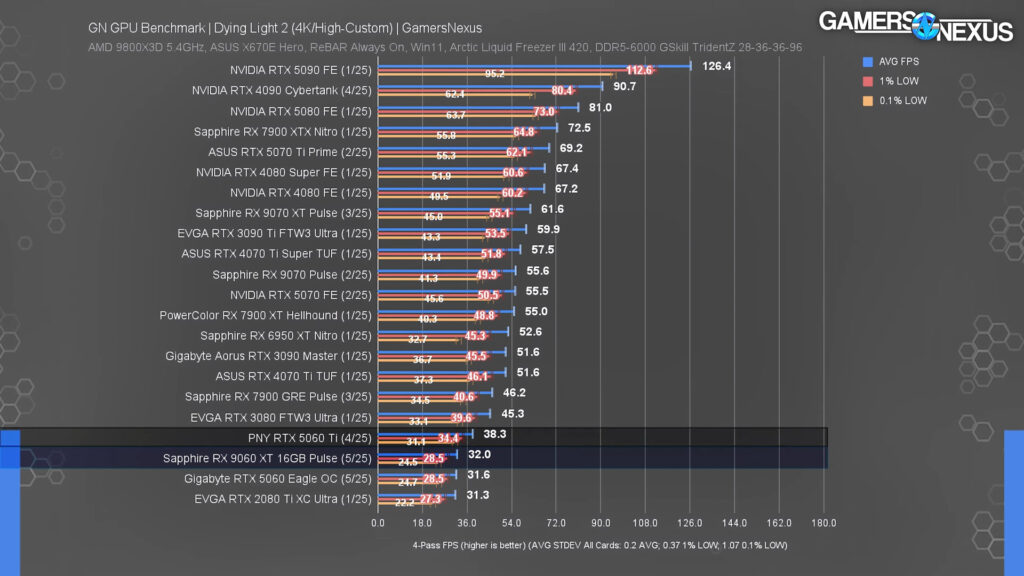Image resolution: width=1024 pixels, height=576 pixels.
Task: Click the 52.6 average FPS value
Action: tap(530, 332)
